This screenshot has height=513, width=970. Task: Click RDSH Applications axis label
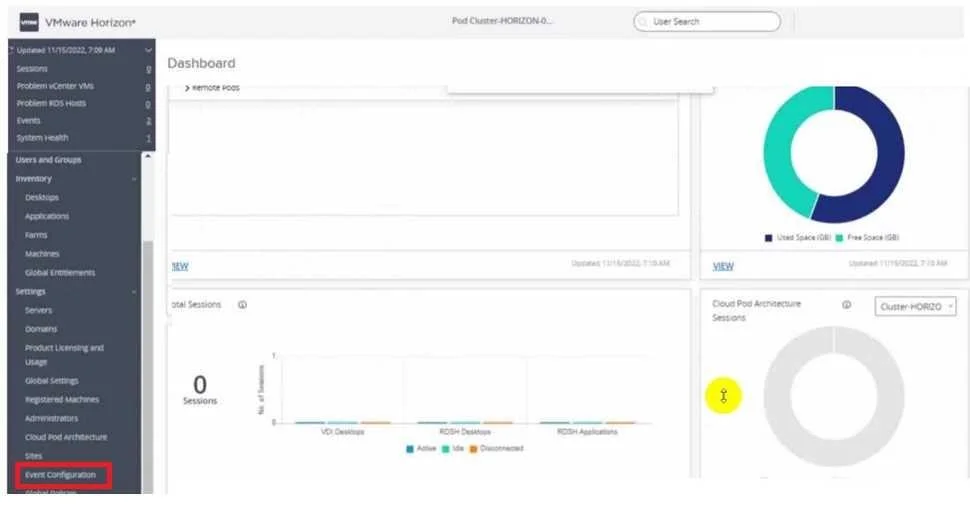point(587,431)
